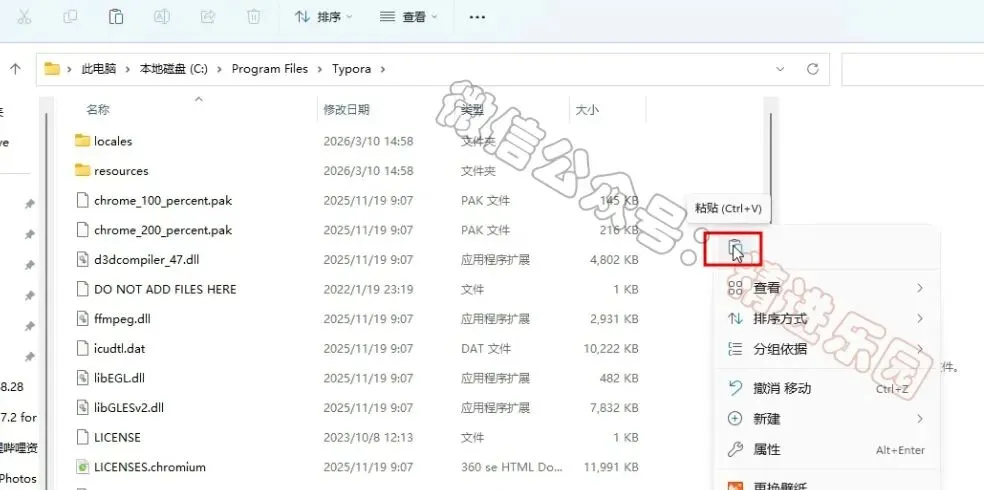Select the icudtl.dat file icon
The image size is (984, 490).
click(x=82, y=348)
